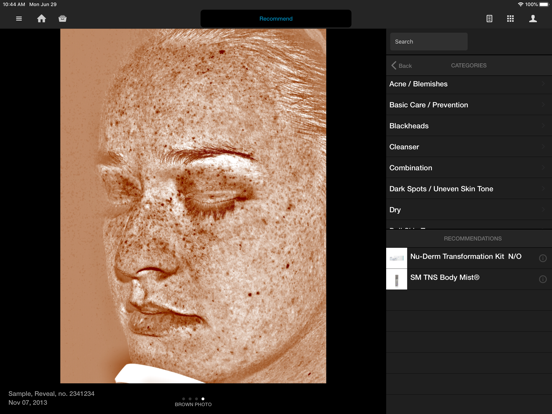Viewport: 552px width, 414px height.
Task: Select the Blackheads category
Action: (x=469, y=126)
